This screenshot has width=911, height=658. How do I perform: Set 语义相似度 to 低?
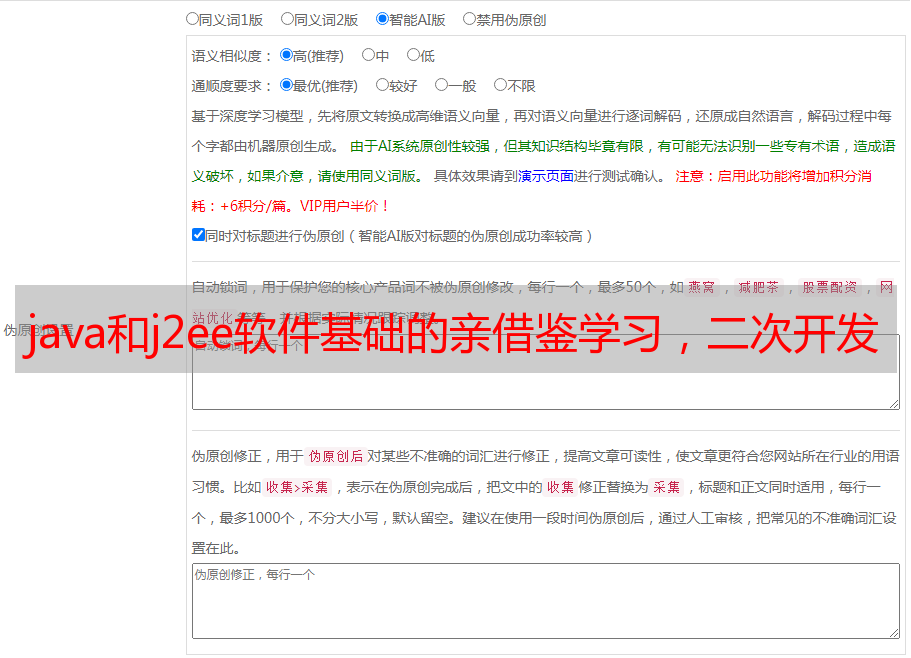(x=413, y=55)
